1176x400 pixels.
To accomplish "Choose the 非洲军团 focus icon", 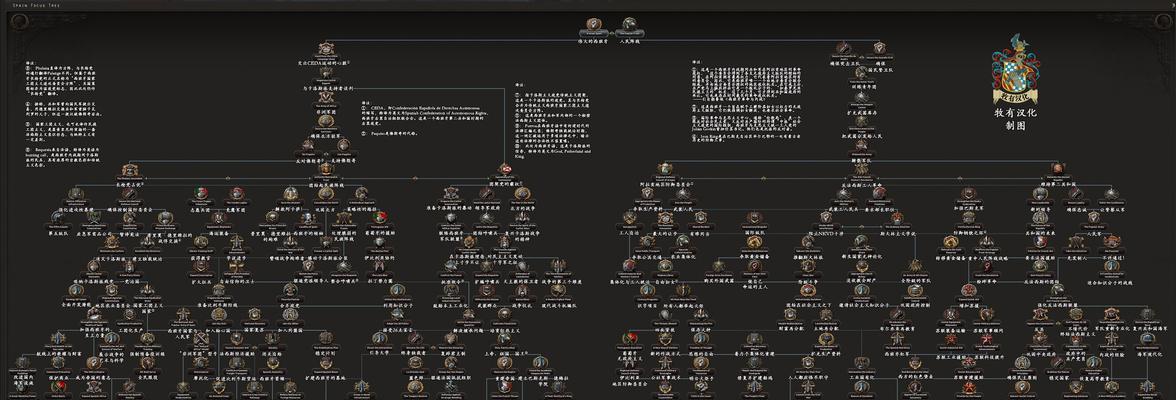I will (326, 99).
